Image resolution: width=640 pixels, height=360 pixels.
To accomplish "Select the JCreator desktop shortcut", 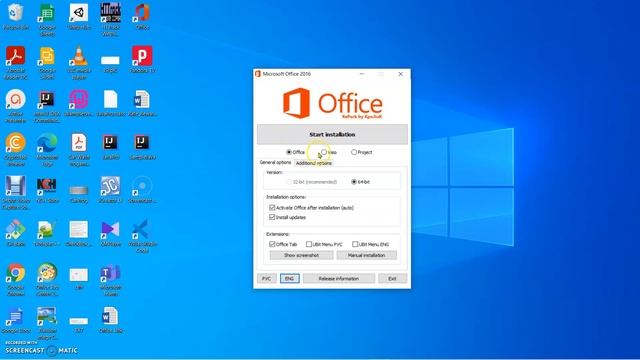I will click(x=110, y=190).
